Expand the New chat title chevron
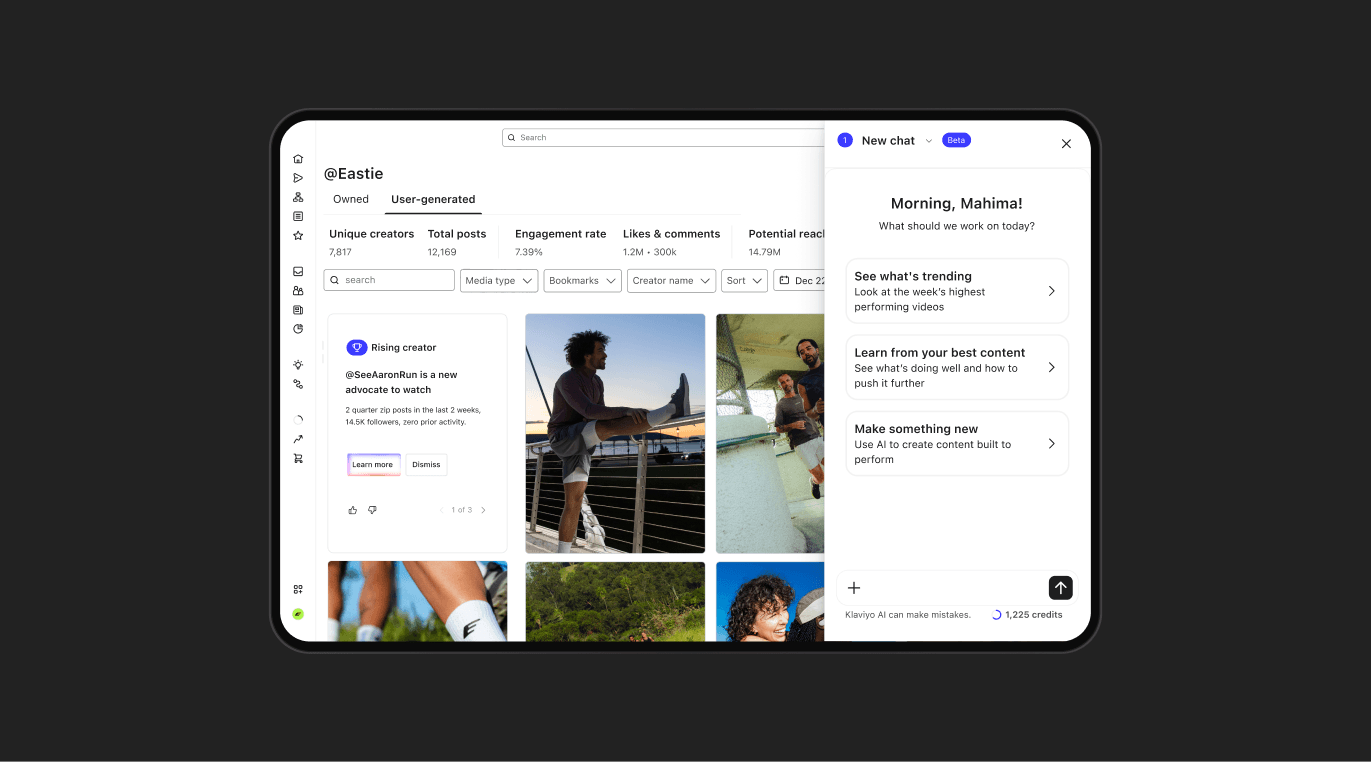 [929, 141]
